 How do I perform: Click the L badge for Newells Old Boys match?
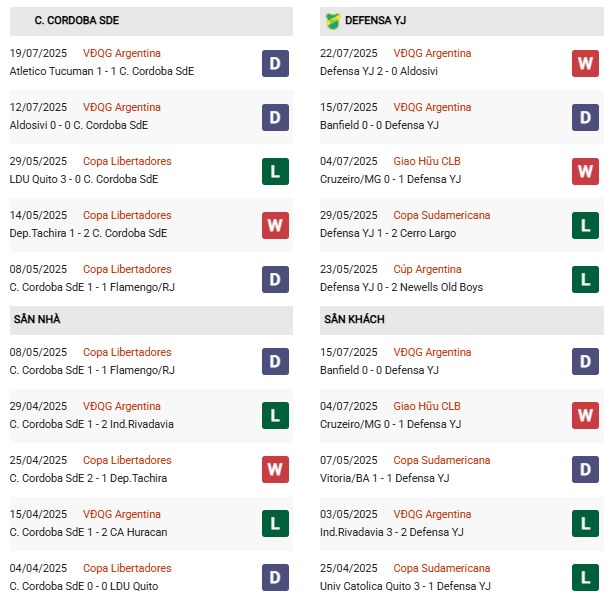coord(585,279)
